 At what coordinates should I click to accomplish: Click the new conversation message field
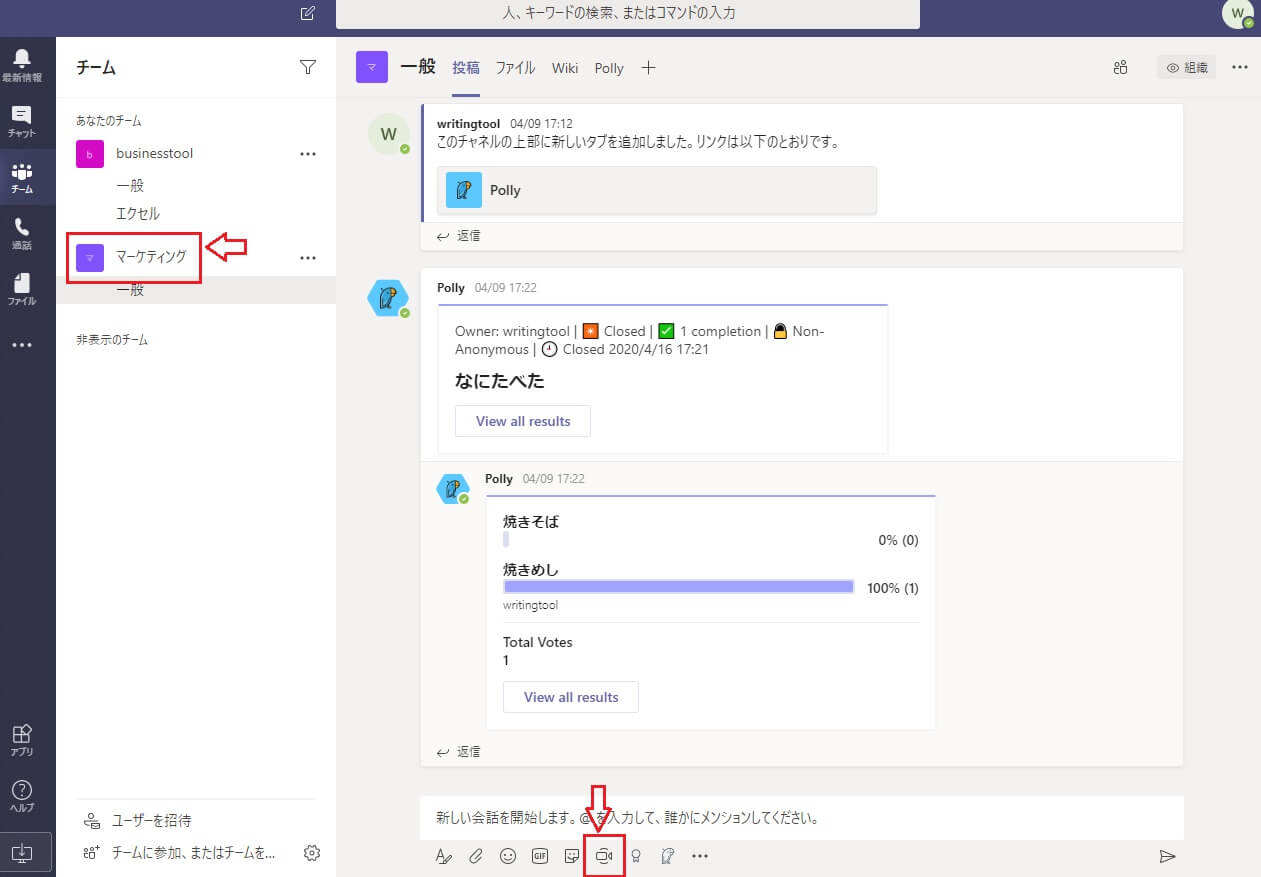(802, 818)
